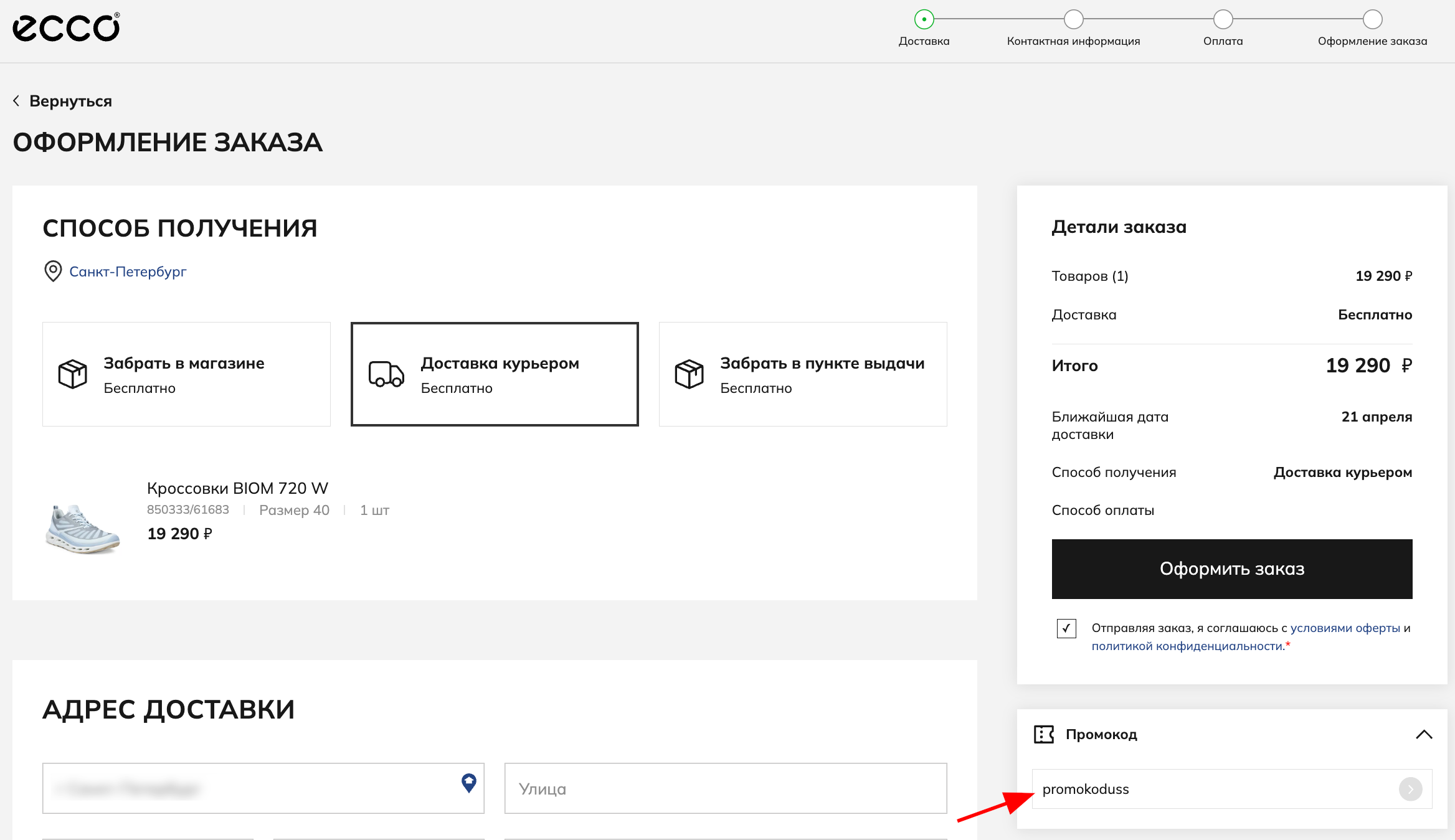Screen dimensions: 1455x840
Task: Click the BIOM 720 W sneaker thumbnail
Action: pyautogui.click(x=82, y=529)
